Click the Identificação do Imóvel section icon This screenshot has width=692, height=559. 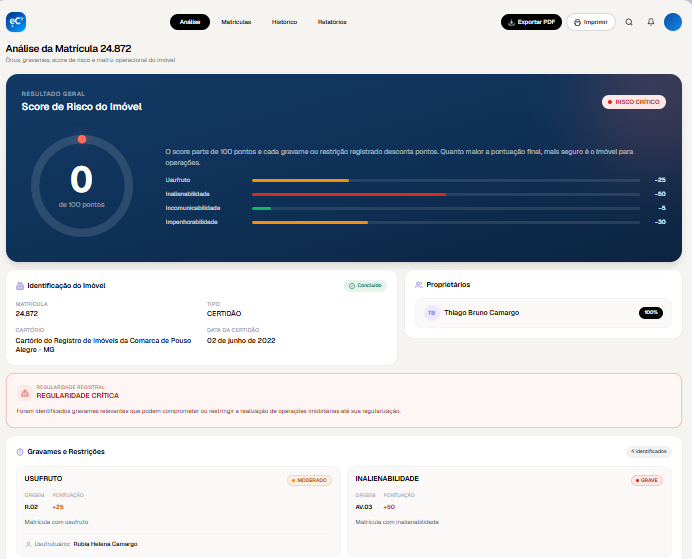click(x=20, y=286)
